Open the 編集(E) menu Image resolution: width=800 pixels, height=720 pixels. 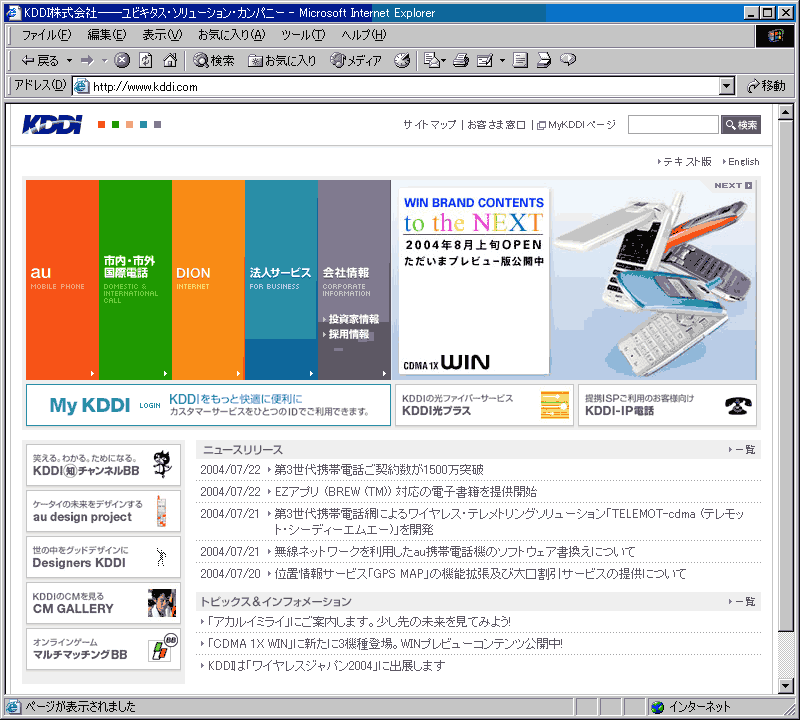[107, 35]
